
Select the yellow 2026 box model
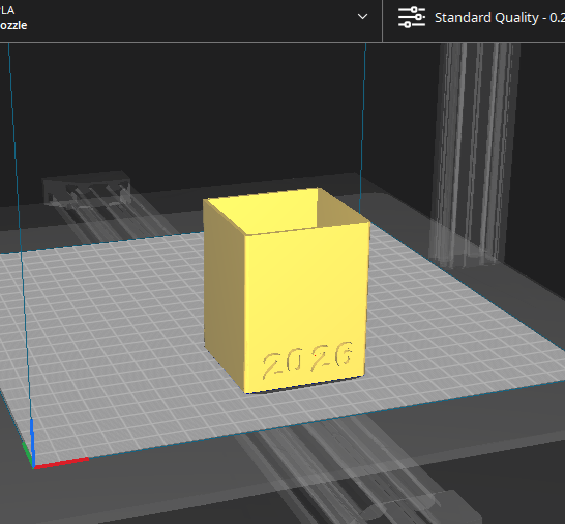click(287, 290)
